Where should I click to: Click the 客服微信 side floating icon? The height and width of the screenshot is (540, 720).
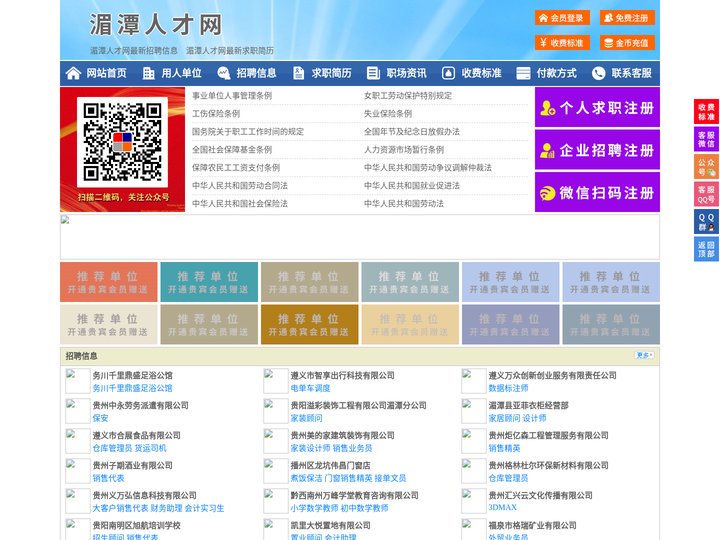(x=706, y=139)
